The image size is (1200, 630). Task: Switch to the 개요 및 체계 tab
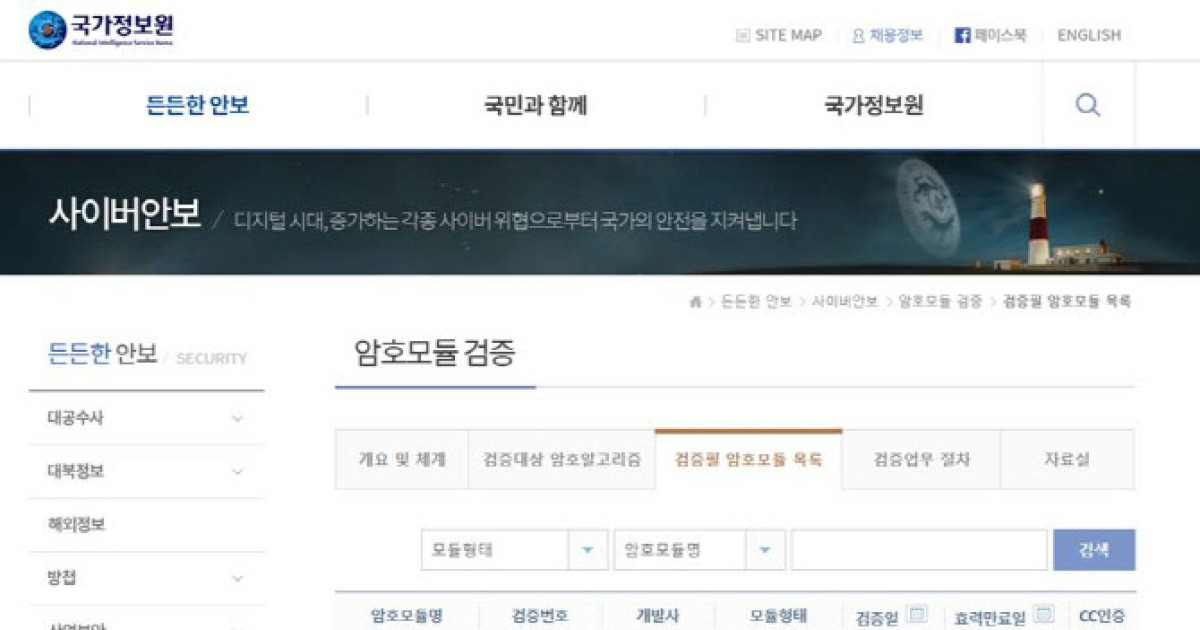tap(400, 458)
